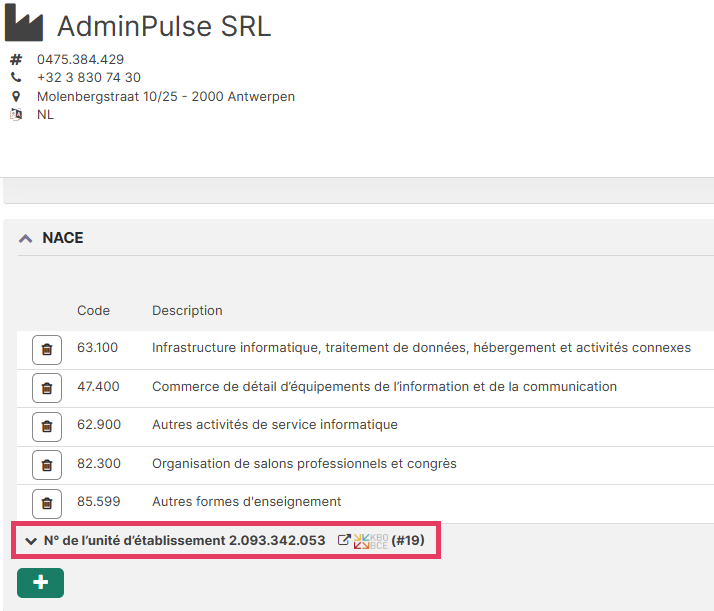The height and width of the screenshot is (611, 714).
Task: Select code cell 47.400
Action: pyautogui.click(x=98, y=387)
